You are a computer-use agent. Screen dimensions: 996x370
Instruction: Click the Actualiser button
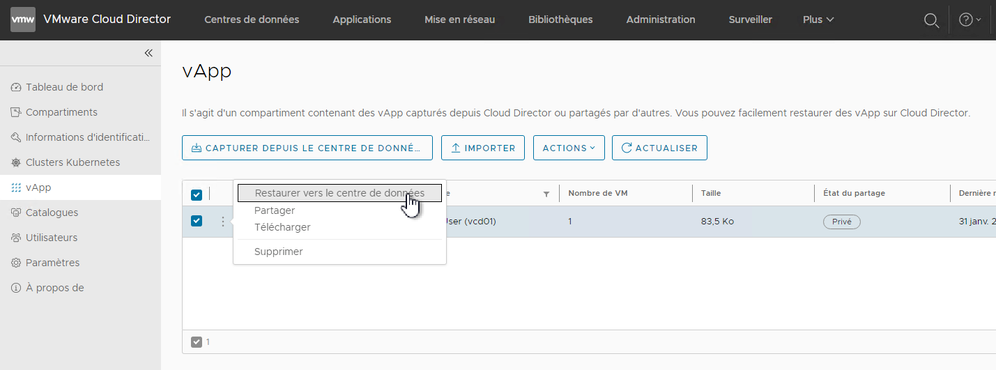(659, 147)
